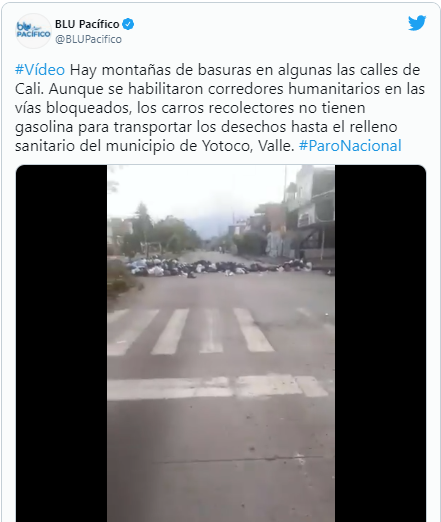Open the @BLUPacifico handle link
The image size is (441, 522).
click(x=89, y=39)
